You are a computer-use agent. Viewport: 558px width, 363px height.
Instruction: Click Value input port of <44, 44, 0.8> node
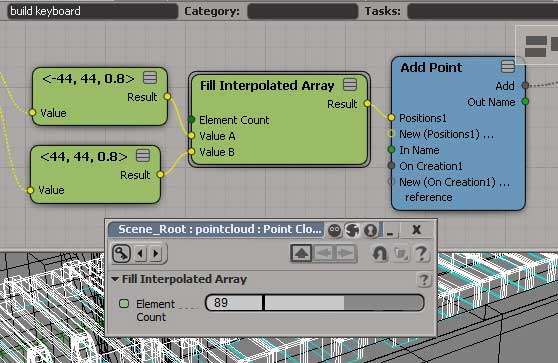[30, 190]
